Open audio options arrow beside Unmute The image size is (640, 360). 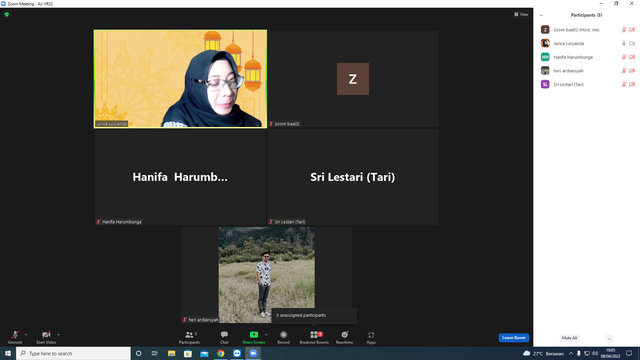(26, 335)
